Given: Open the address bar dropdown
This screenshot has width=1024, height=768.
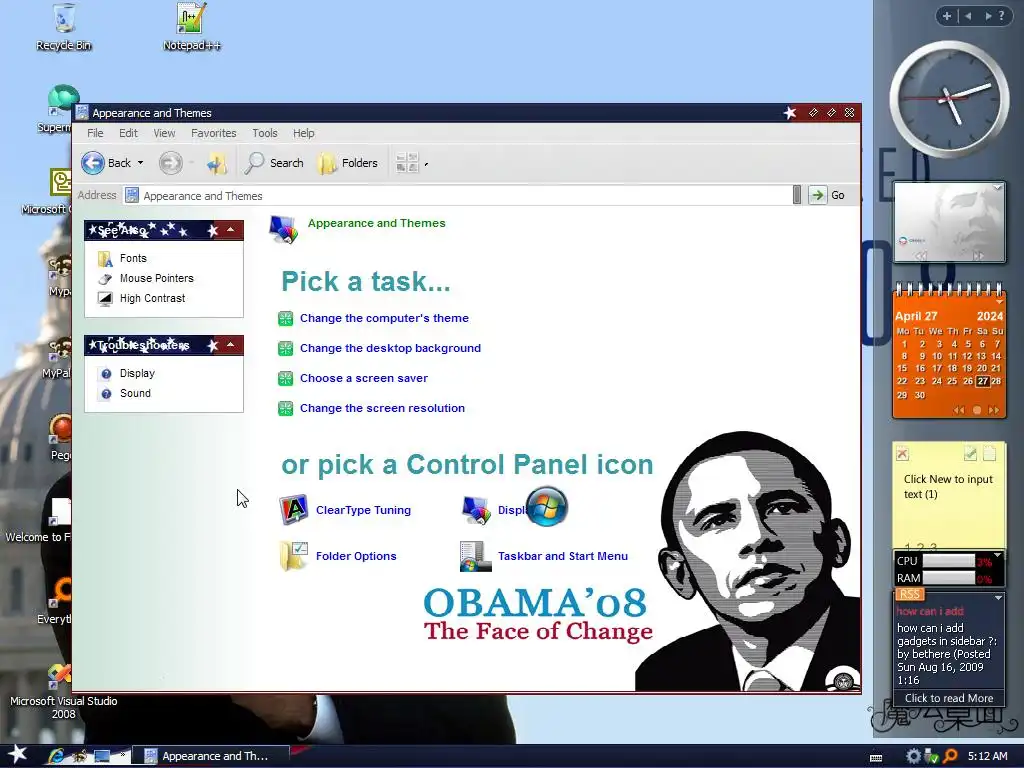Looking at the screenshot, I should 797,195.
